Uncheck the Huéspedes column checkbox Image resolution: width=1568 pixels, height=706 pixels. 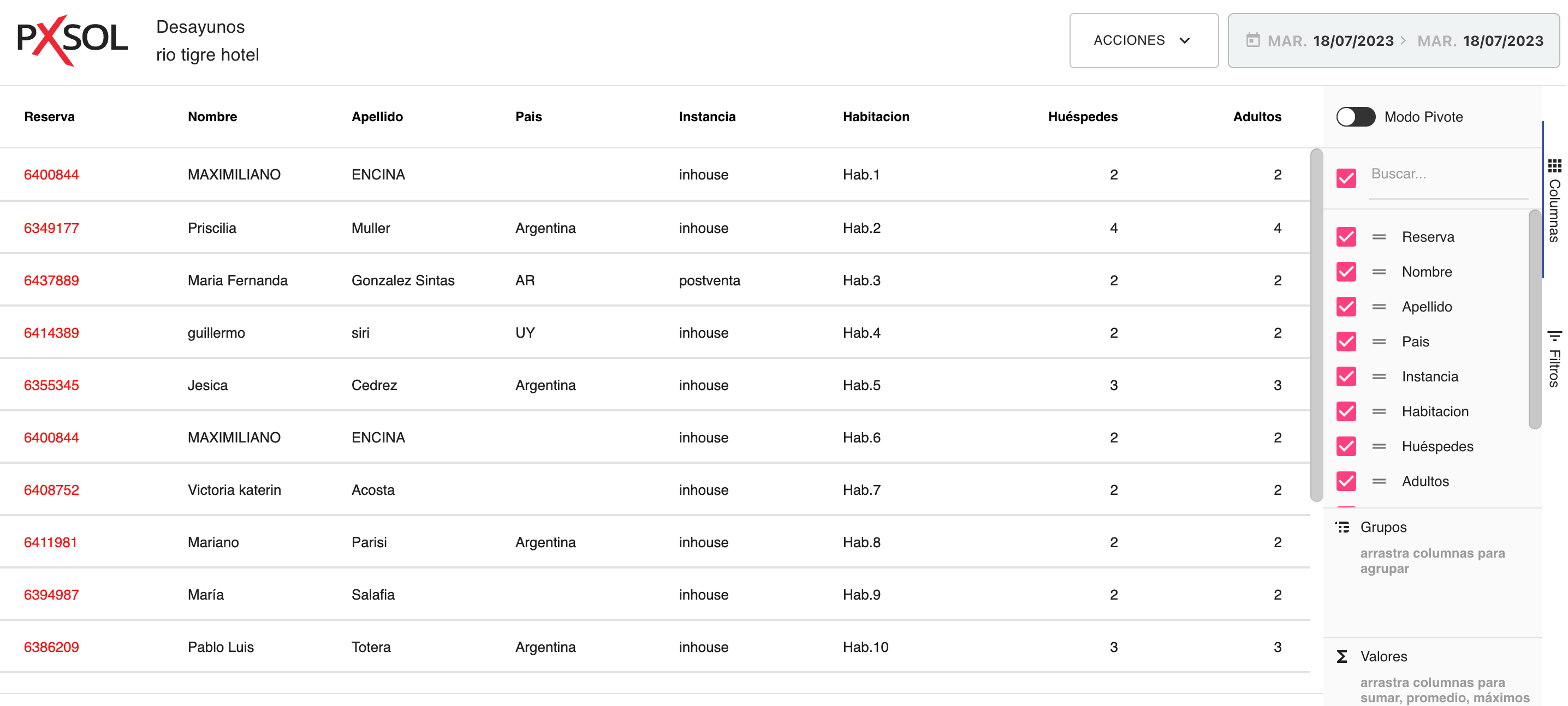click(x=1346, y=446)
